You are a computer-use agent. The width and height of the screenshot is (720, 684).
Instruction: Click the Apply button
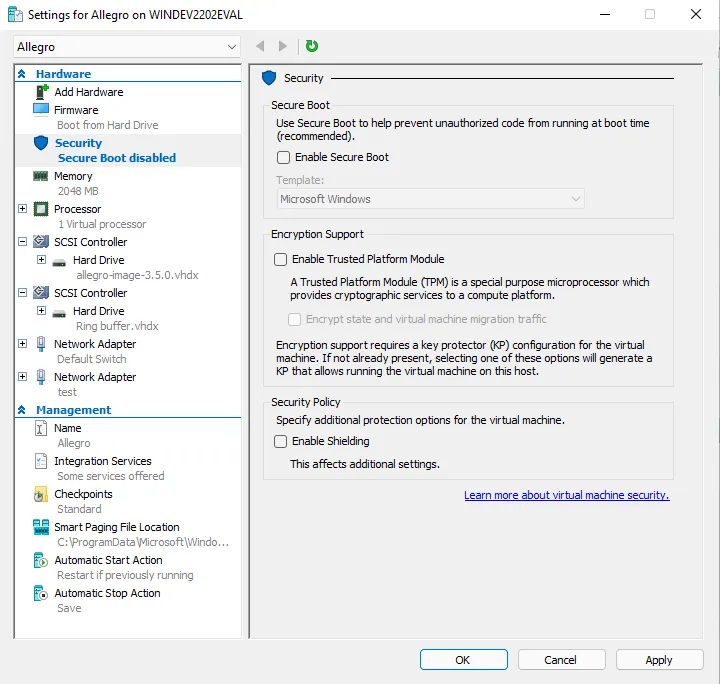point(658,660)
